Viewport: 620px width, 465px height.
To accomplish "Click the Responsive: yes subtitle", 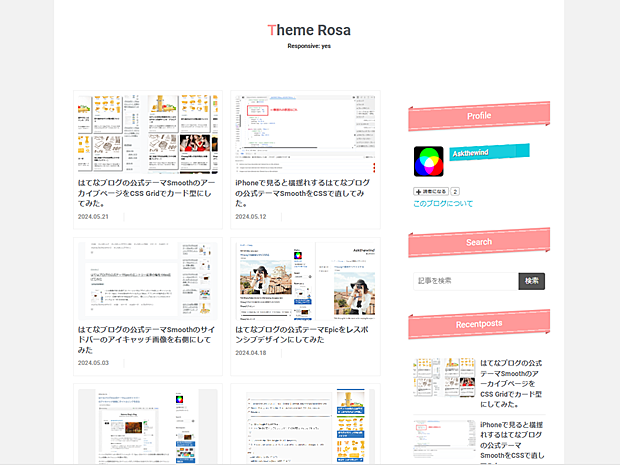I will click(x=309, y=46).
